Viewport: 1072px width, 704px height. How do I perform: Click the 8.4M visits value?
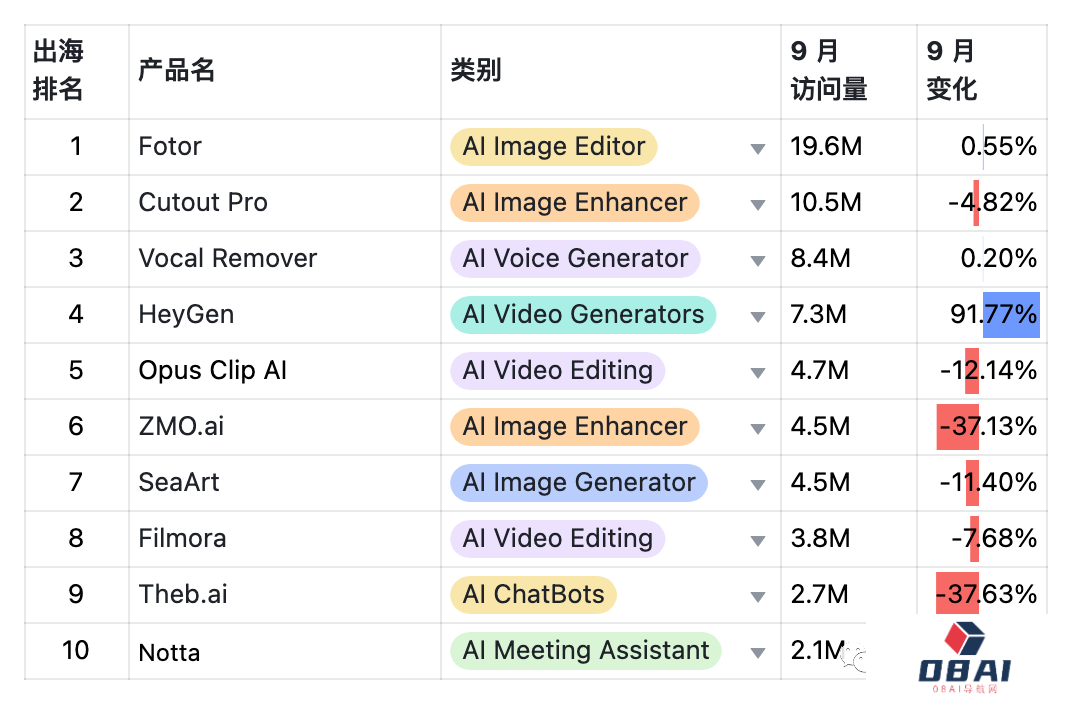pyautogui.click(x=820, y=258)
